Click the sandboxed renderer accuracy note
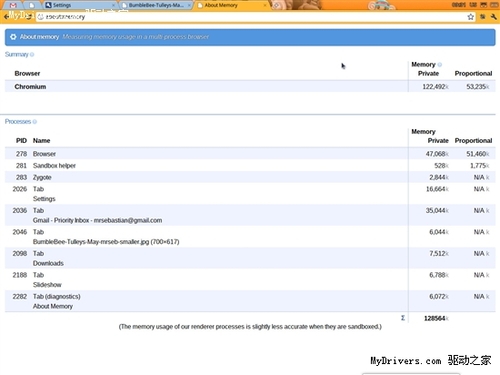Image resolution: width=500 pixels, height=375 pixels. click(x=250, y=327)
